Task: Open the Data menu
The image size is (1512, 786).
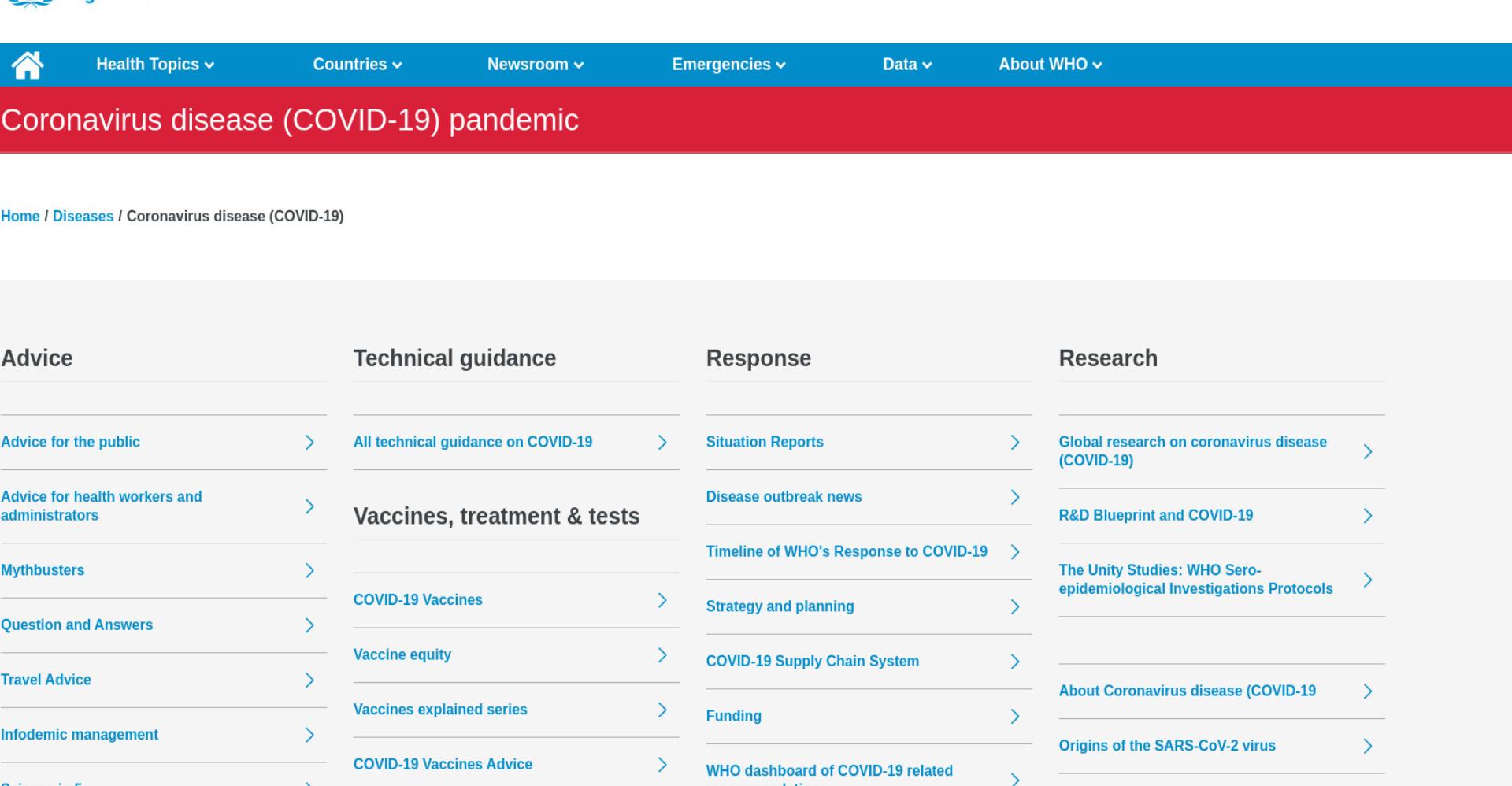Action: 907,65
